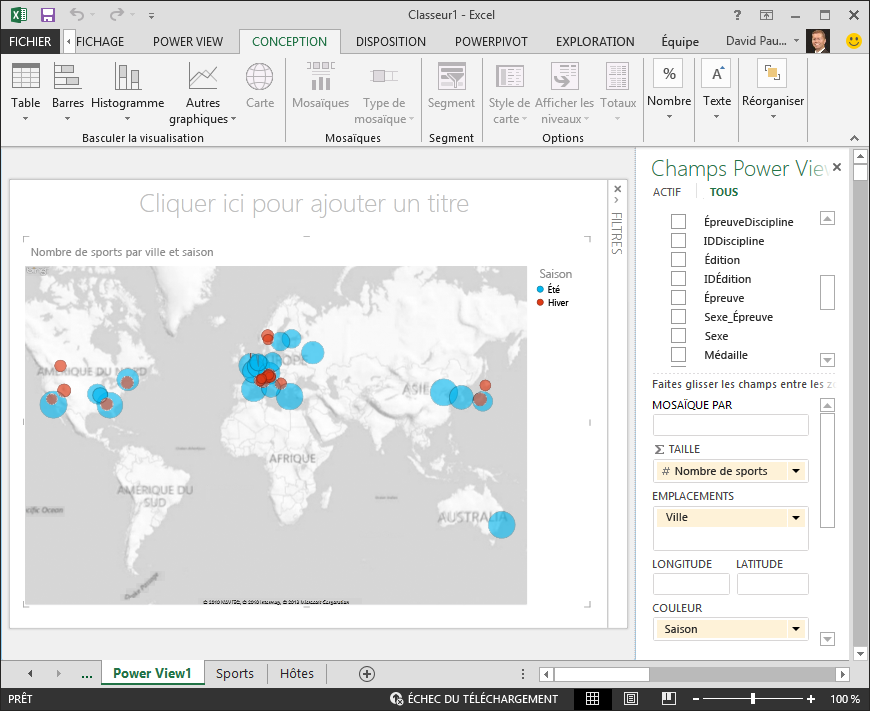Viewport: 870px width, 711px height.
Task: Open the Réorganiser arrange menu
Action: click(773, 90)
